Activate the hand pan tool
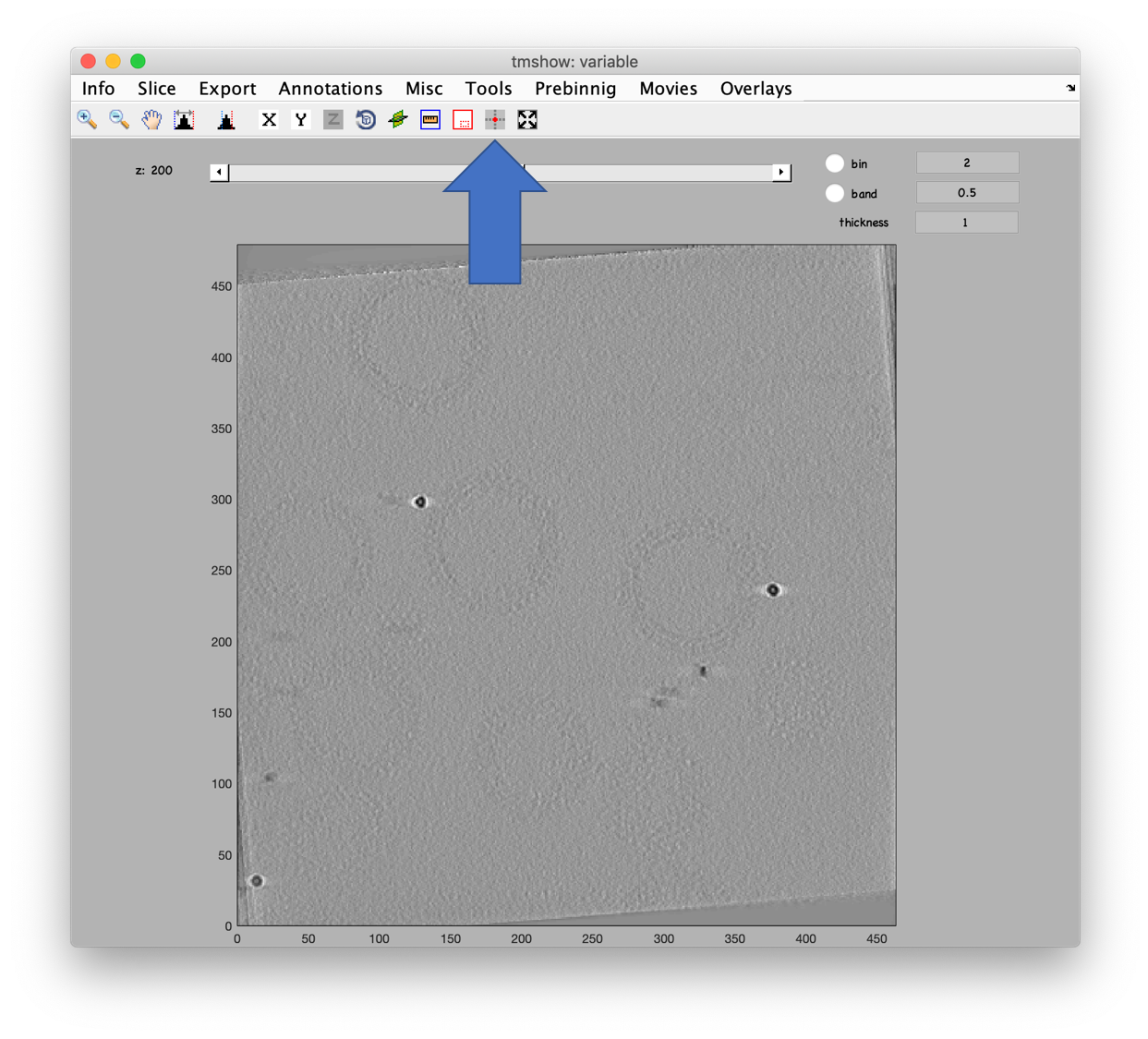Screen dimensions: 1148x1039 pyautogui.click(x=151, y=119)
